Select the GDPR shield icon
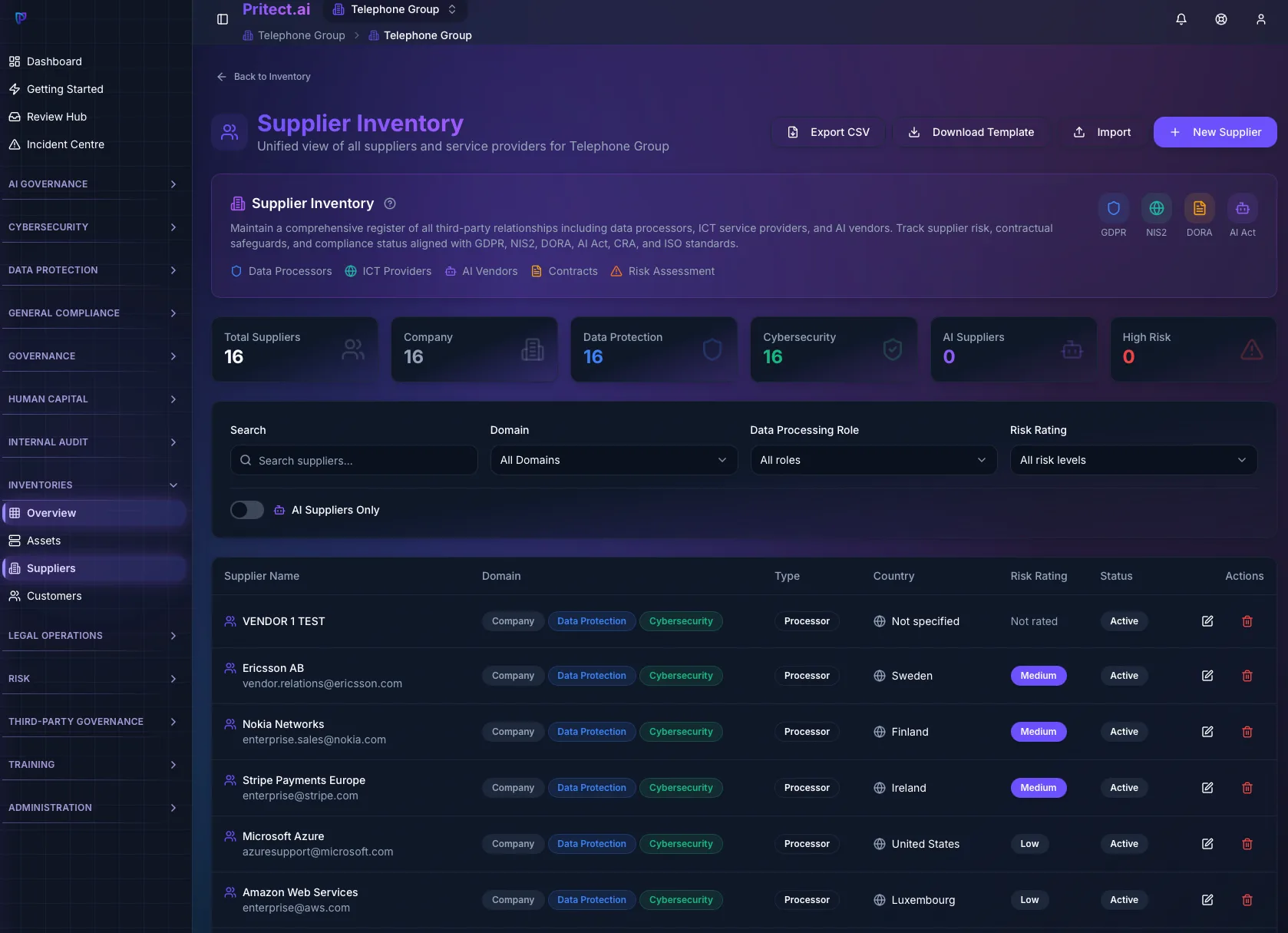 [1114, 208]
